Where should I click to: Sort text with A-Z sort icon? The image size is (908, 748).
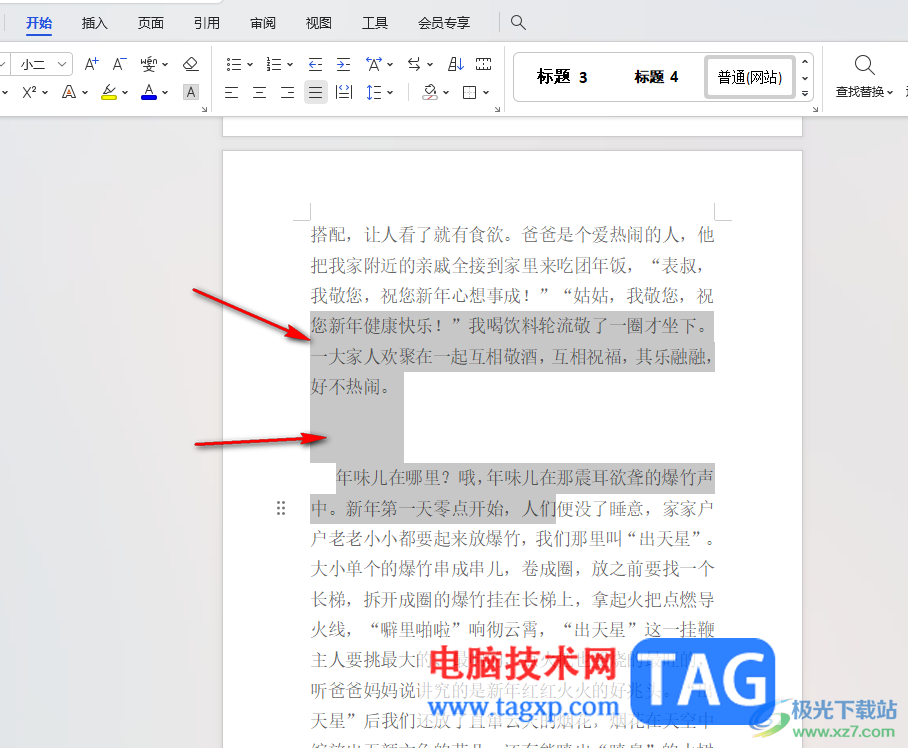(x=456, y=64)
